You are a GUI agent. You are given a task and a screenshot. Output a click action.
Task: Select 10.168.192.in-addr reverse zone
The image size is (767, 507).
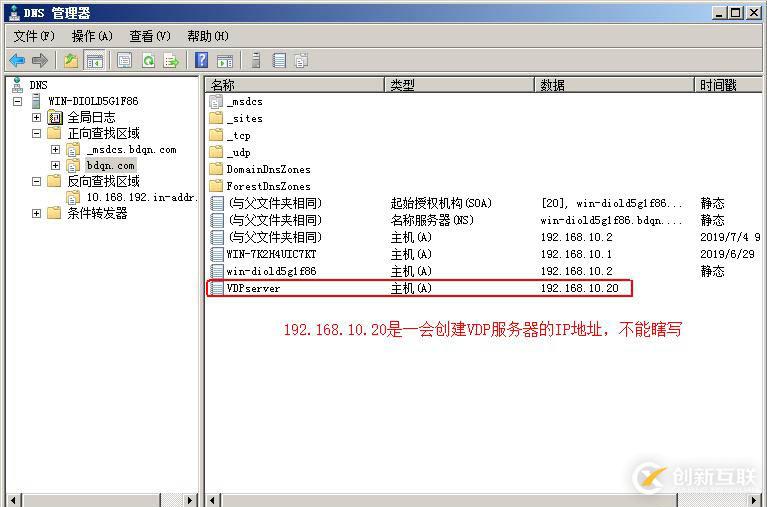click(x=142, y=198)
